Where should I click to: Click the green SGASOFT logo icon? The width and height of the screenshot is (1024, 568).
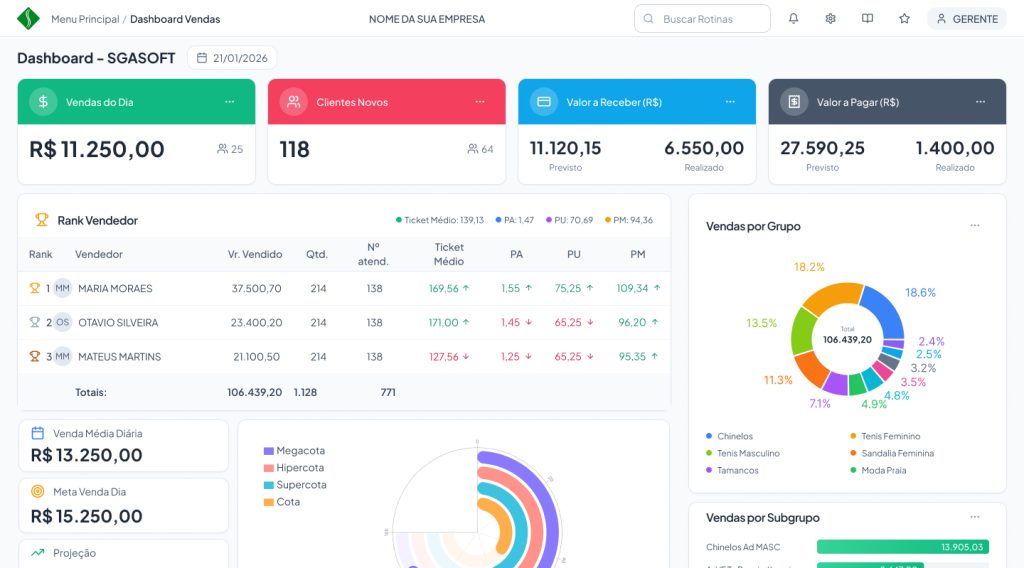(x=28, y=19)
